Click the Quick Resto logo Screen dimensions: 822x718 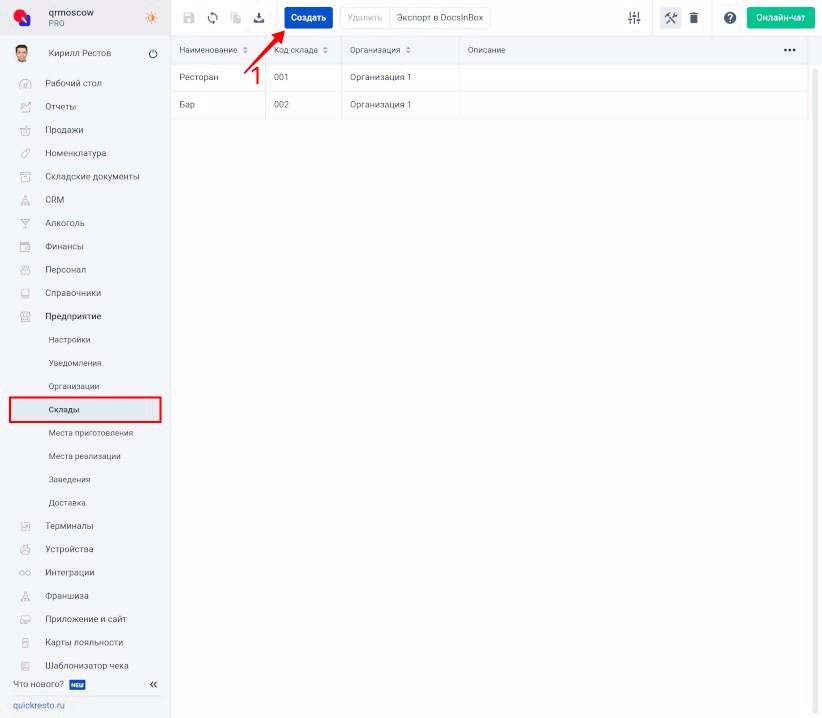click(x=22, y=17)
